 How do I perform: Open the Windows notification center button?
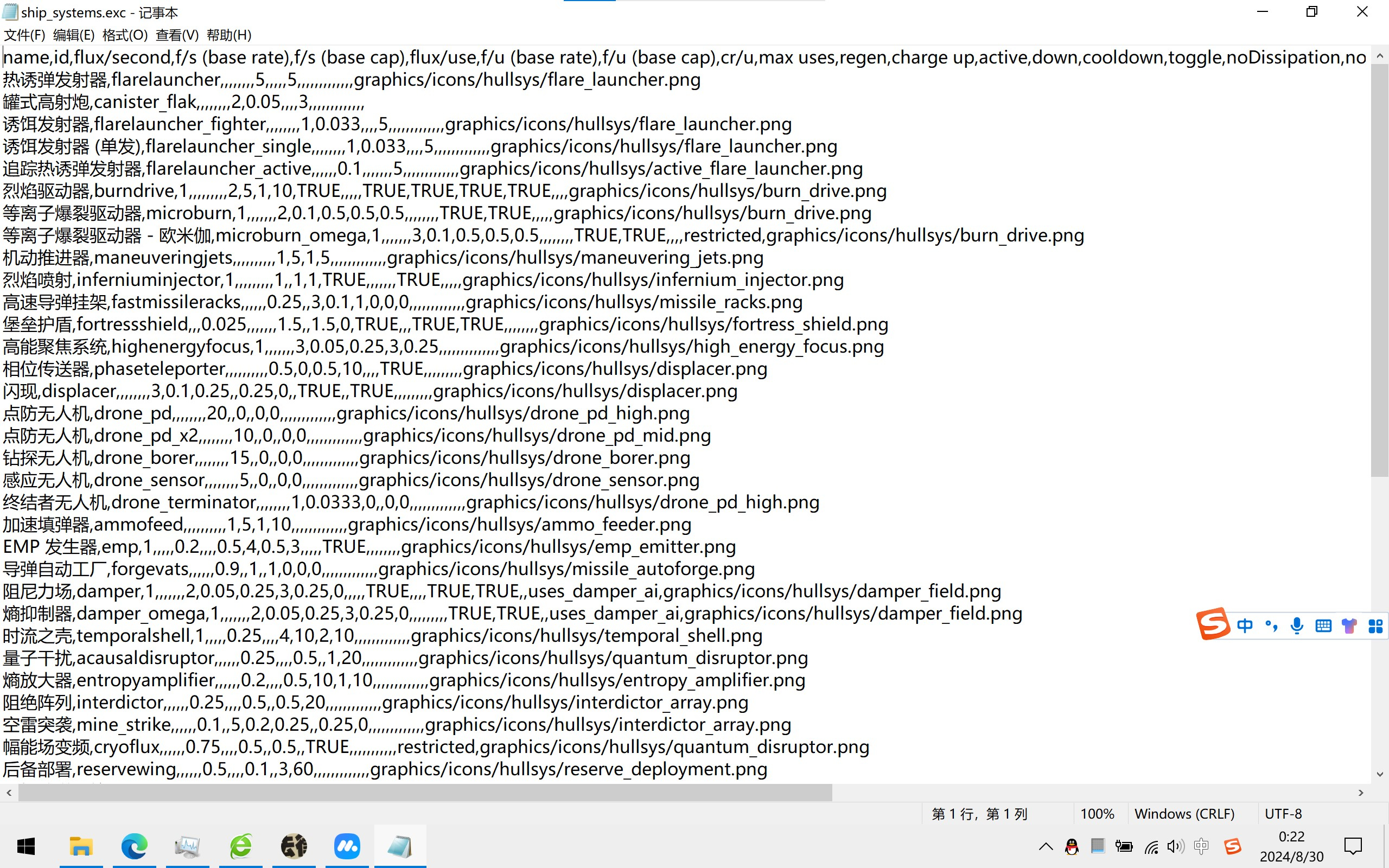[1353, 846]
